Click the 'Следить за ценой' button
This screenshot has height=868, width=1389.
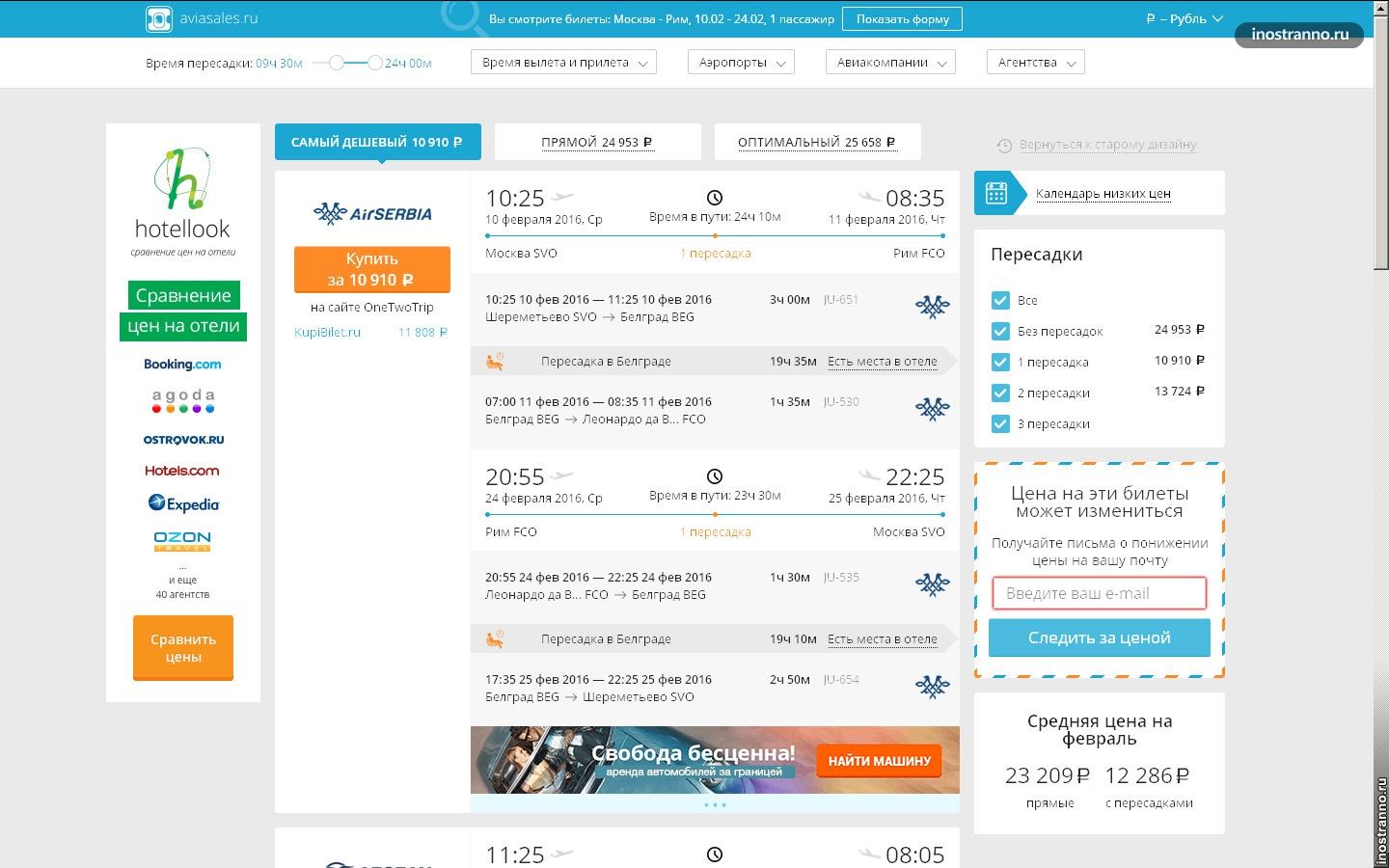1099,637
